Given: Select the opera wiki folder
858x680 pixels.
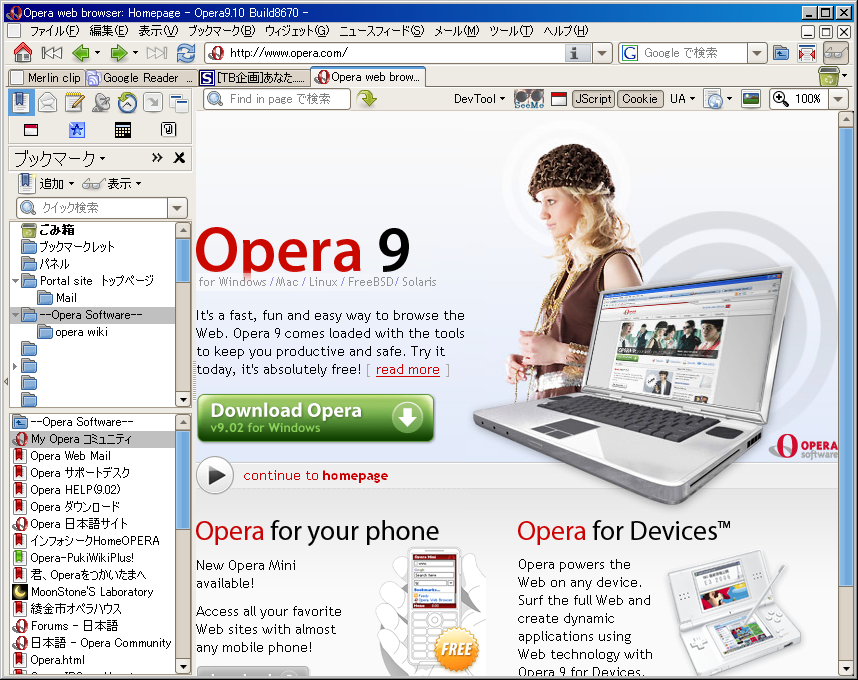Looking at the screenshot, I should point(81,332).
